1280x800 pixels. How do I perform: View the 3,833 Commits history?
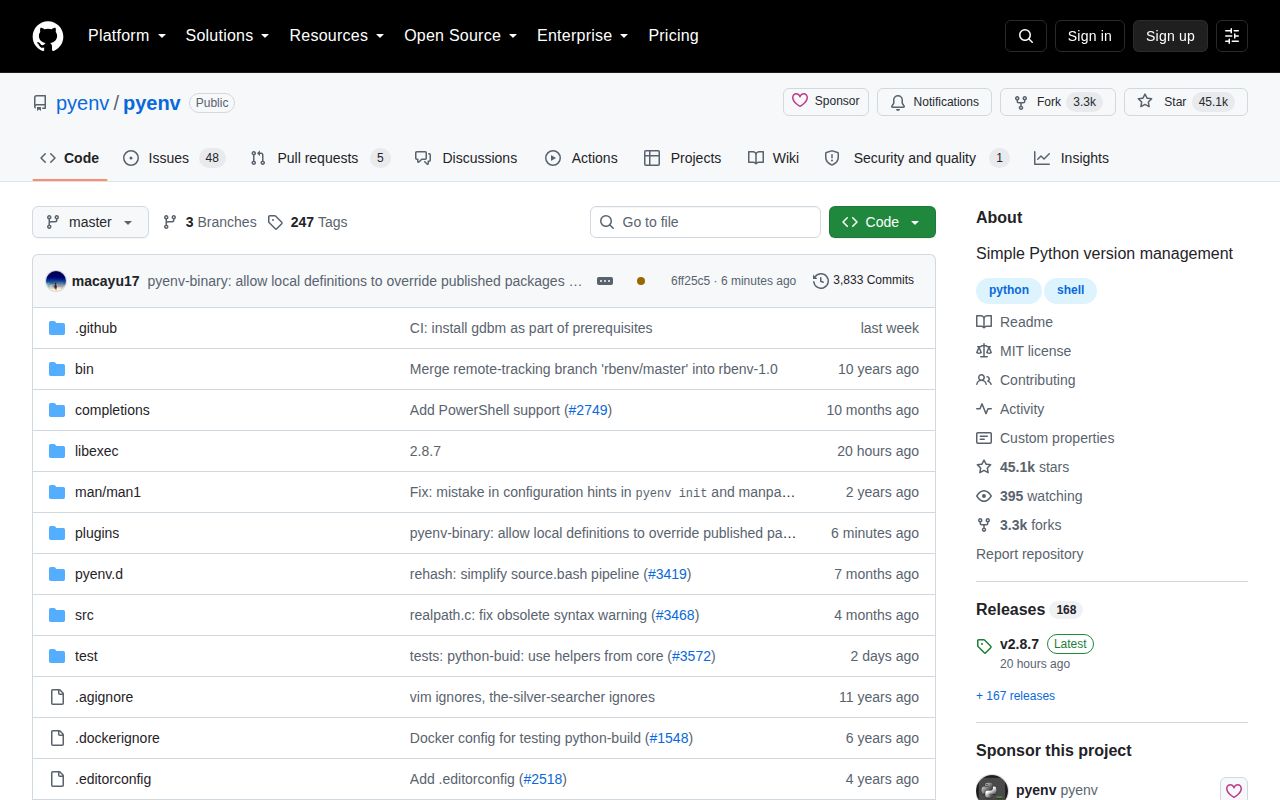click(864, 280)
